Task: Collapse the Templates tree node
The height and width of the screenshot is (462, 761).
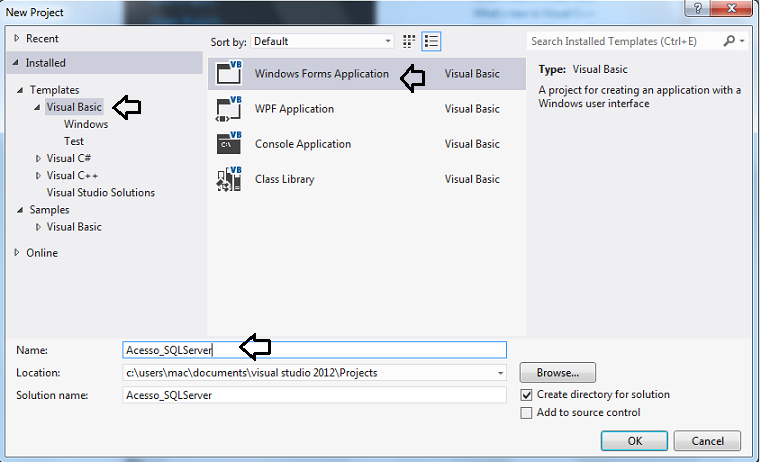Action: tap(20, 90)
